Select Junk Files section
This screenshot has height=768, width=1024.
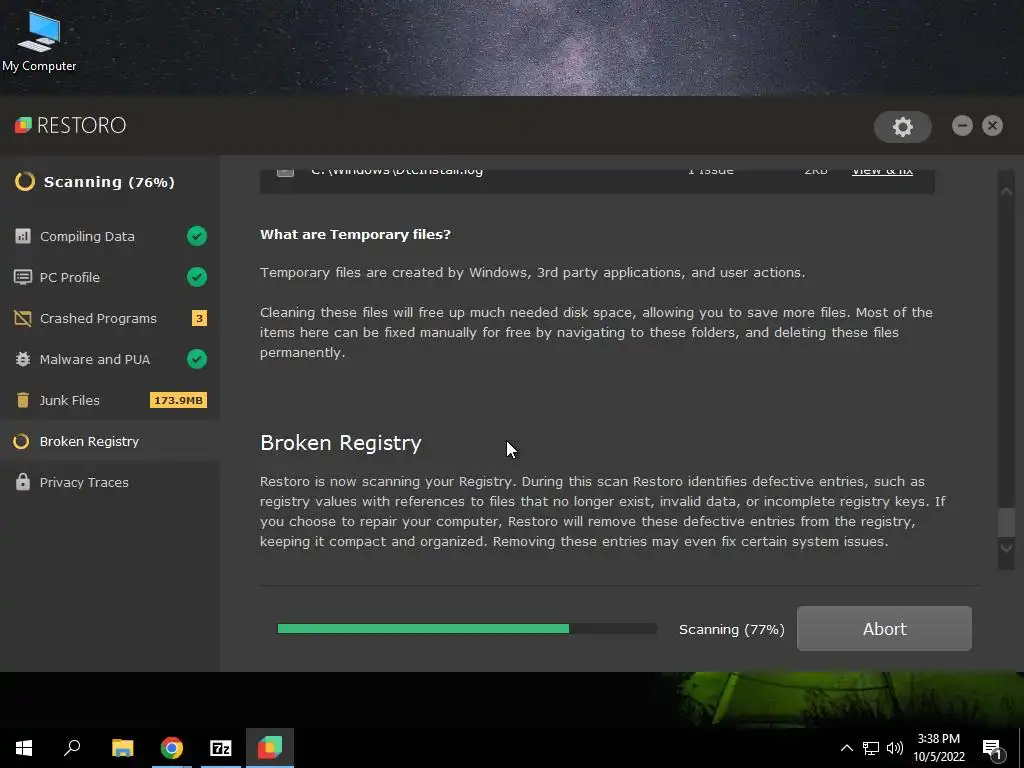click(110, 400)
